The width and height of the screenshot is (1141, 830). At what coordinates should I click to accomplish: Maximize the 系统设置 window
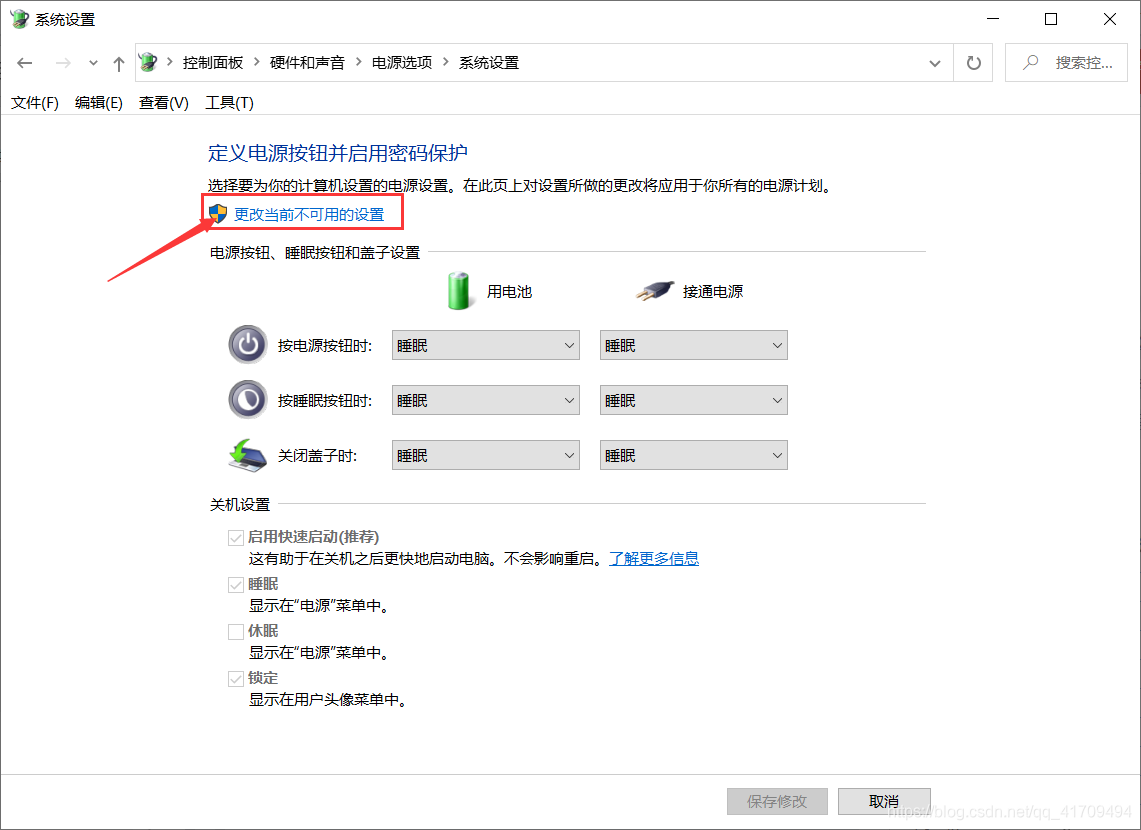[1051, 20]
